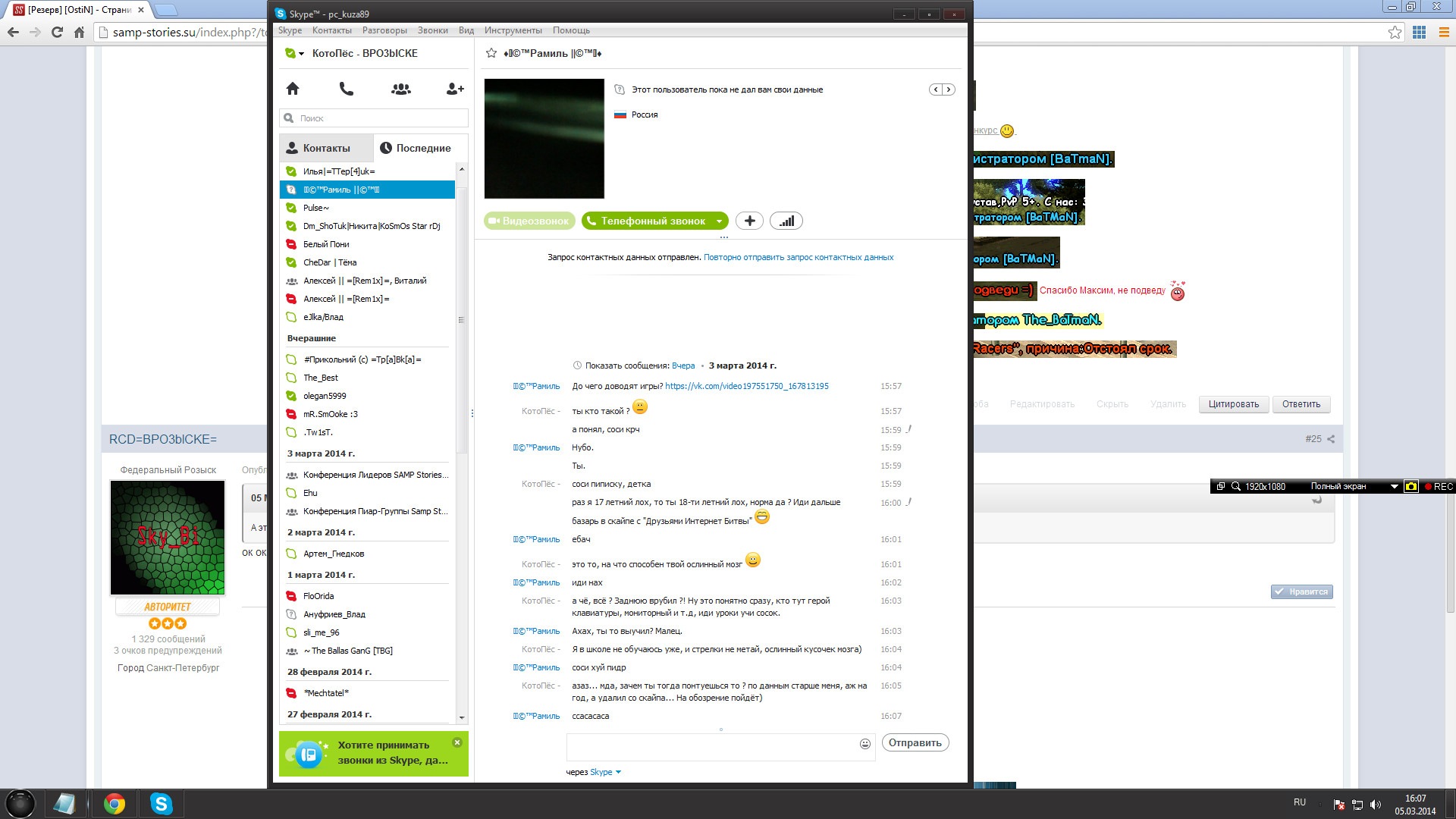Expand the Телефонный звонок dropdown arrow

click(x=719, y=221)
